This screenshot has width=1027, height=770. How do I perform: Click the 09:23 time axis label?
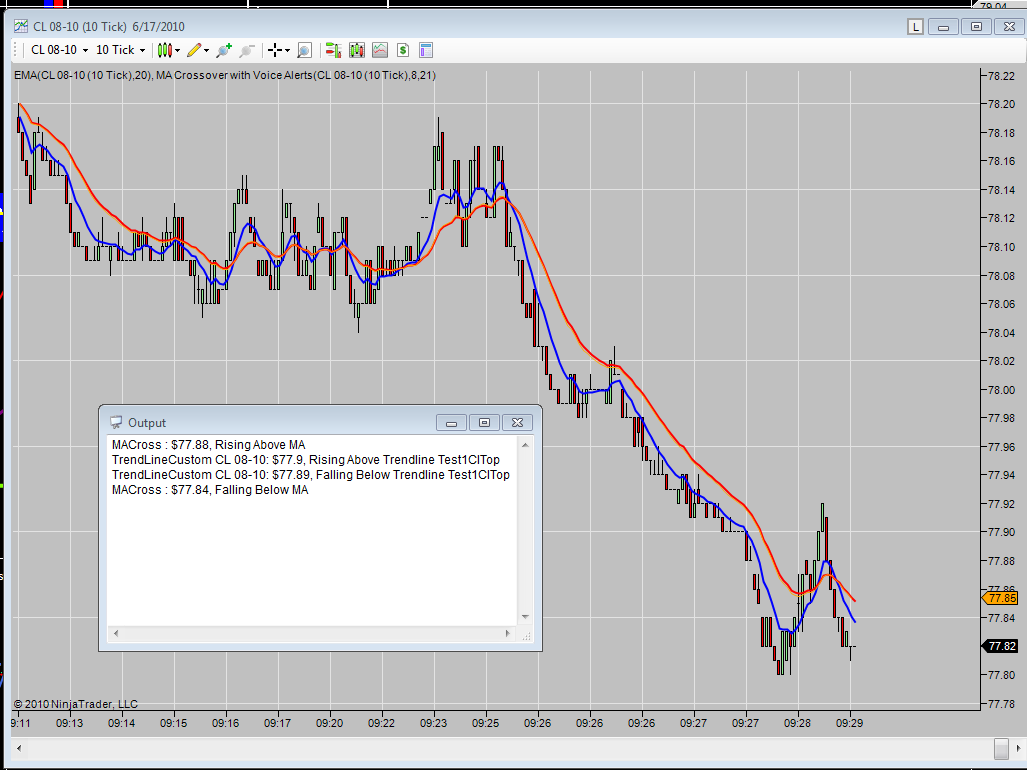coord(434,723)
